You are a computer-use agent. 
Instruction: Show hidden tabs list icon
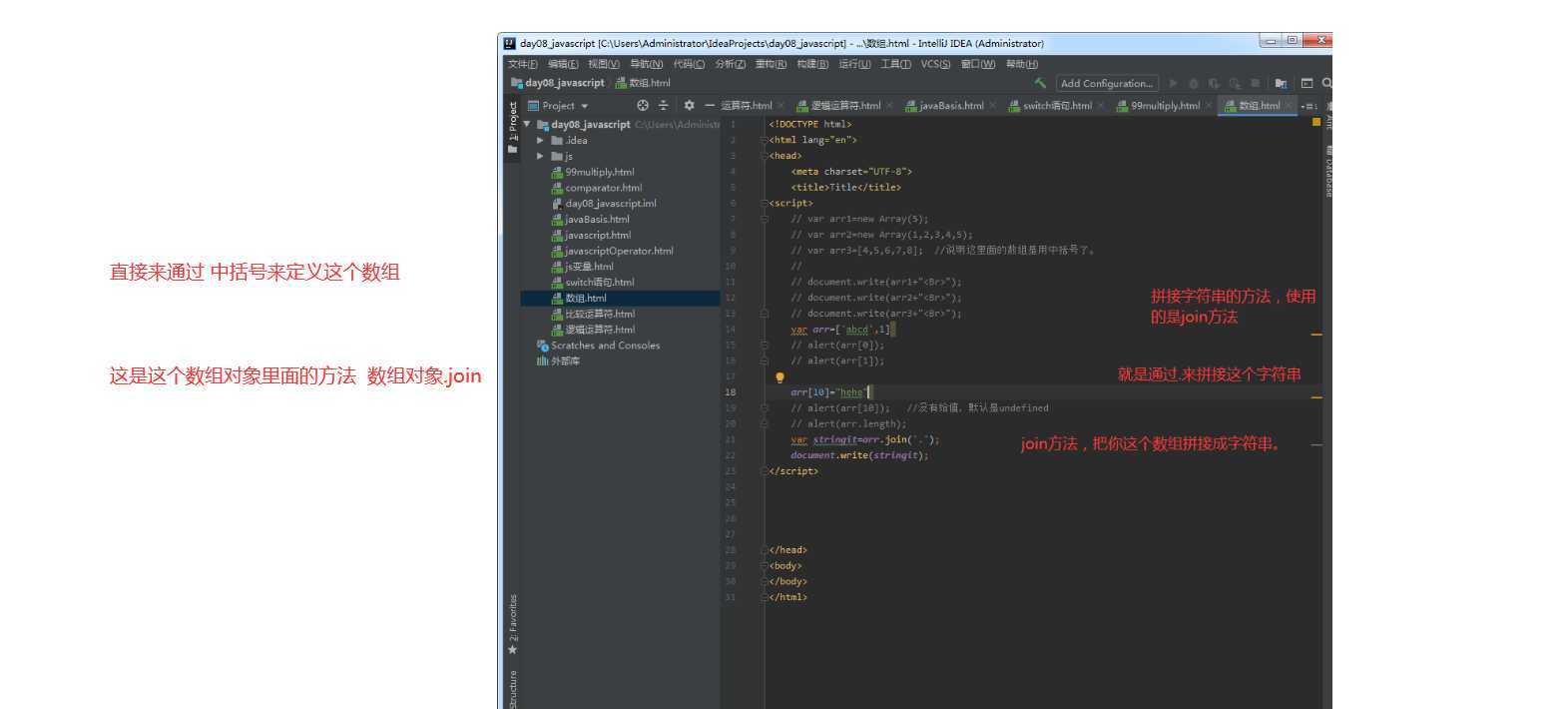1308,106
